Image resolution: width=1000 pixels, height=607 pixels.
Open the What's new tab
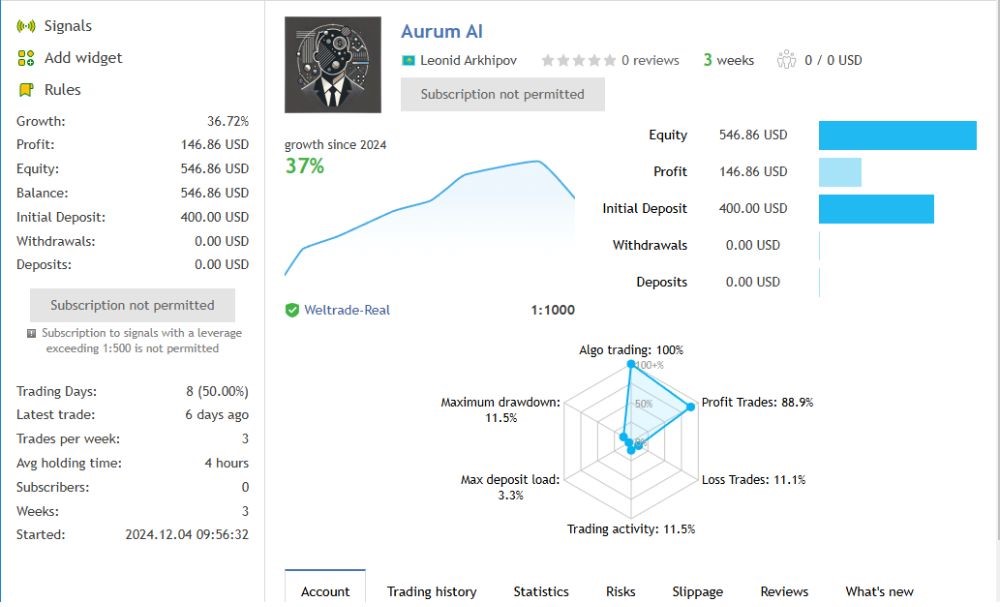click(879, 591)
